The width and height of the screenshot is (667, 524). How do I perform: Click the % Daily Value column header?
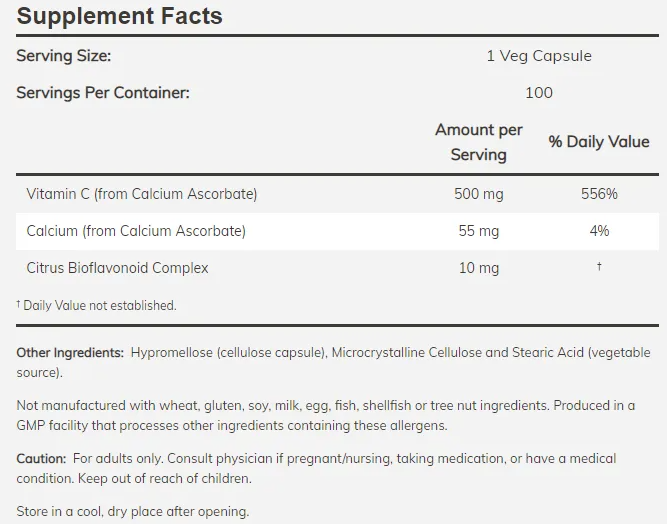click(599, 142)
